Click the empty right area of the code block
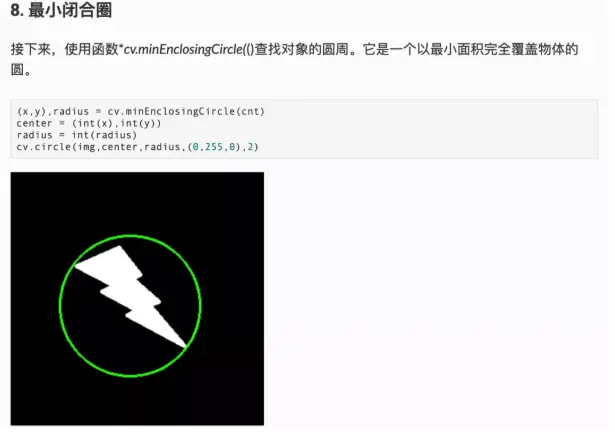This screenshot has height=438, width=615. point(431,129)
